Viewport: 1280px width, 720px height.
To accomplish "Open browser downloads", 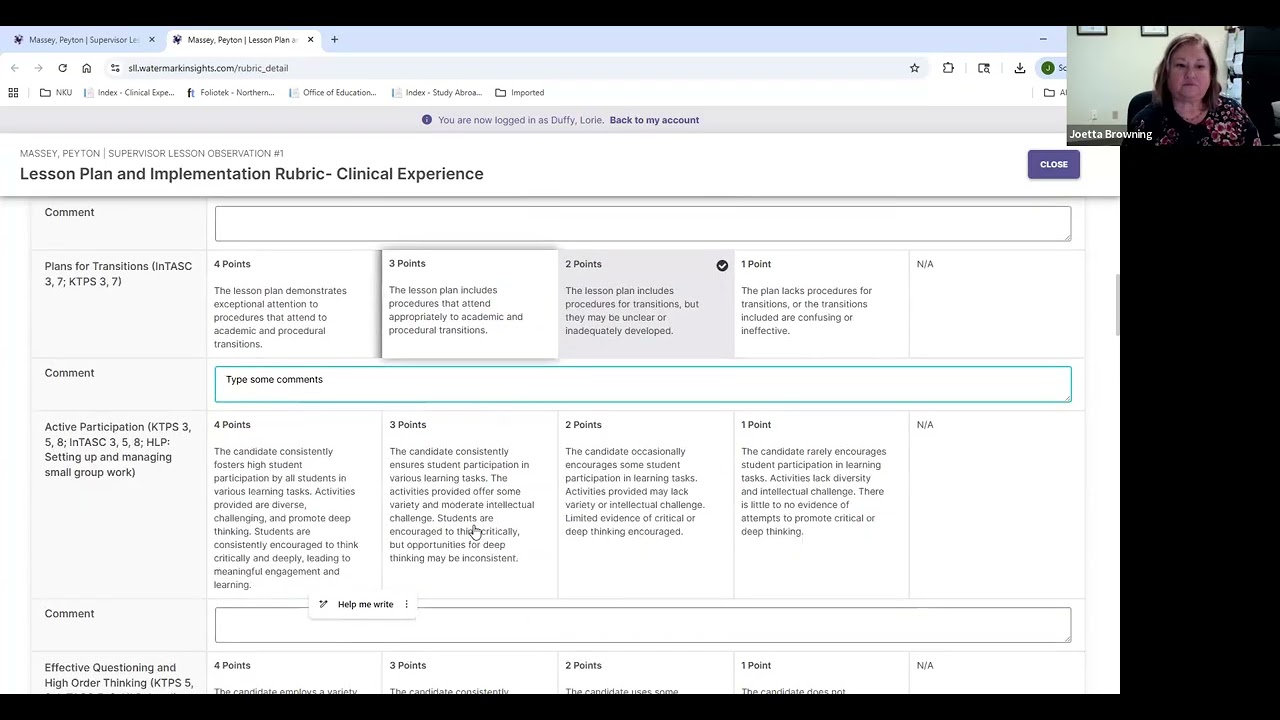I will tap(1020, 68).
